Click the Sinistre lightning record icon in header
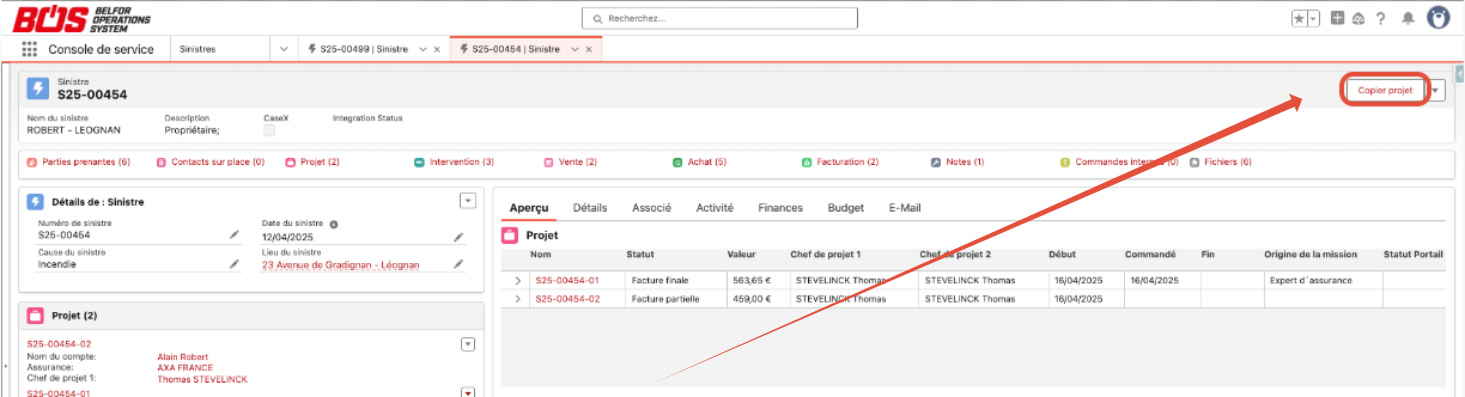Viewport: 1465px width, 397px height. [x=38, y=88]
